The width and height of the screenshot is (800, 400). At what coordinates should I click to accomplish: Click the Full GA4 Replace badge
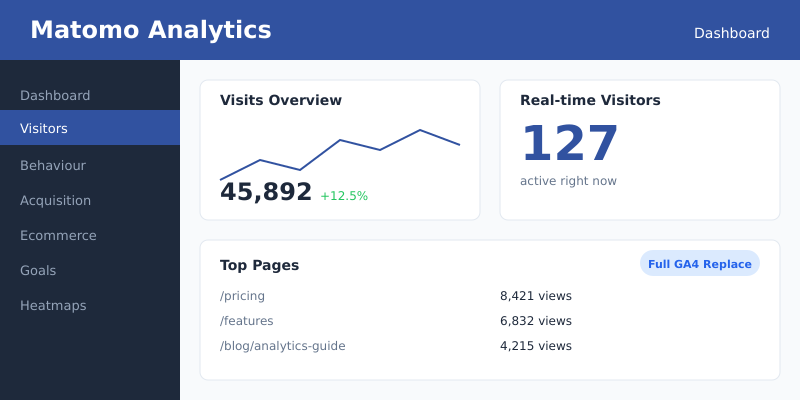[x=699, y=264]
